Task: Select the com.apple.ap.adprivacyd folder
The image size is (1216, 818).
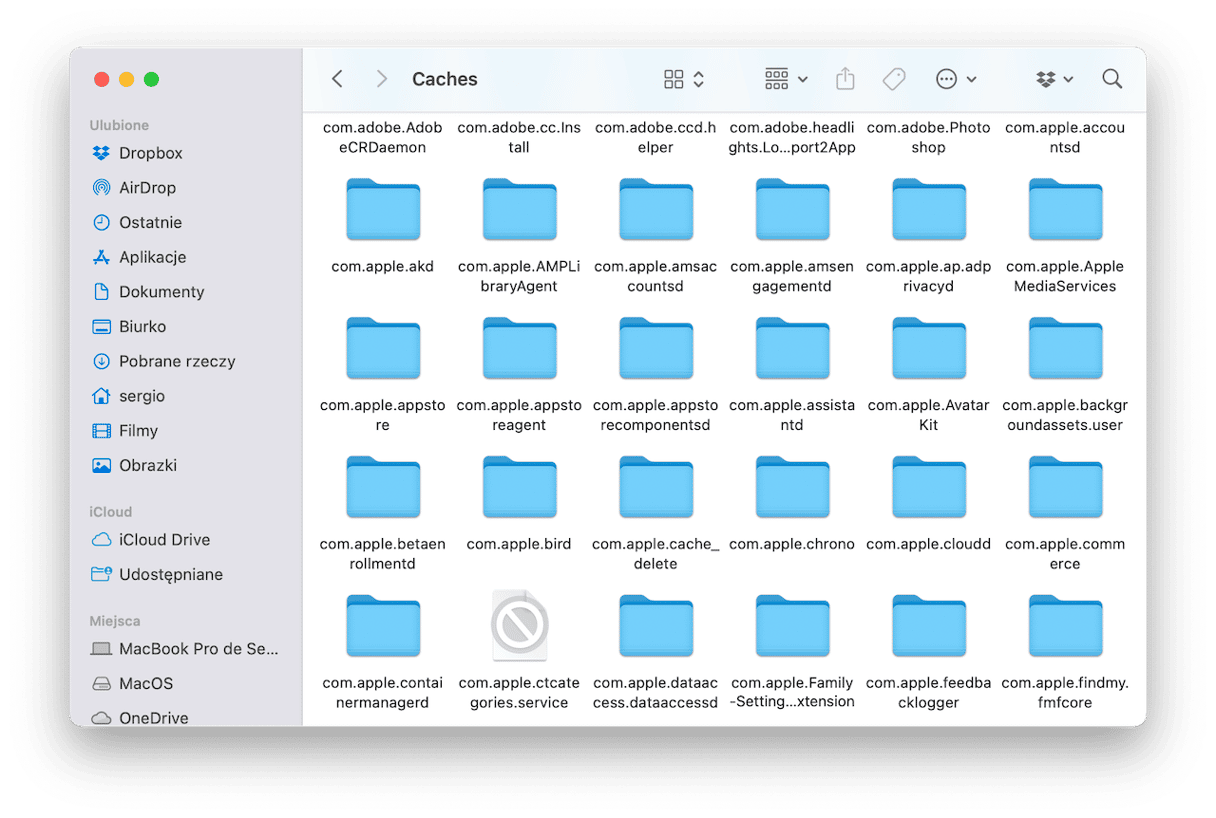Action: click(x=929, y=210)
